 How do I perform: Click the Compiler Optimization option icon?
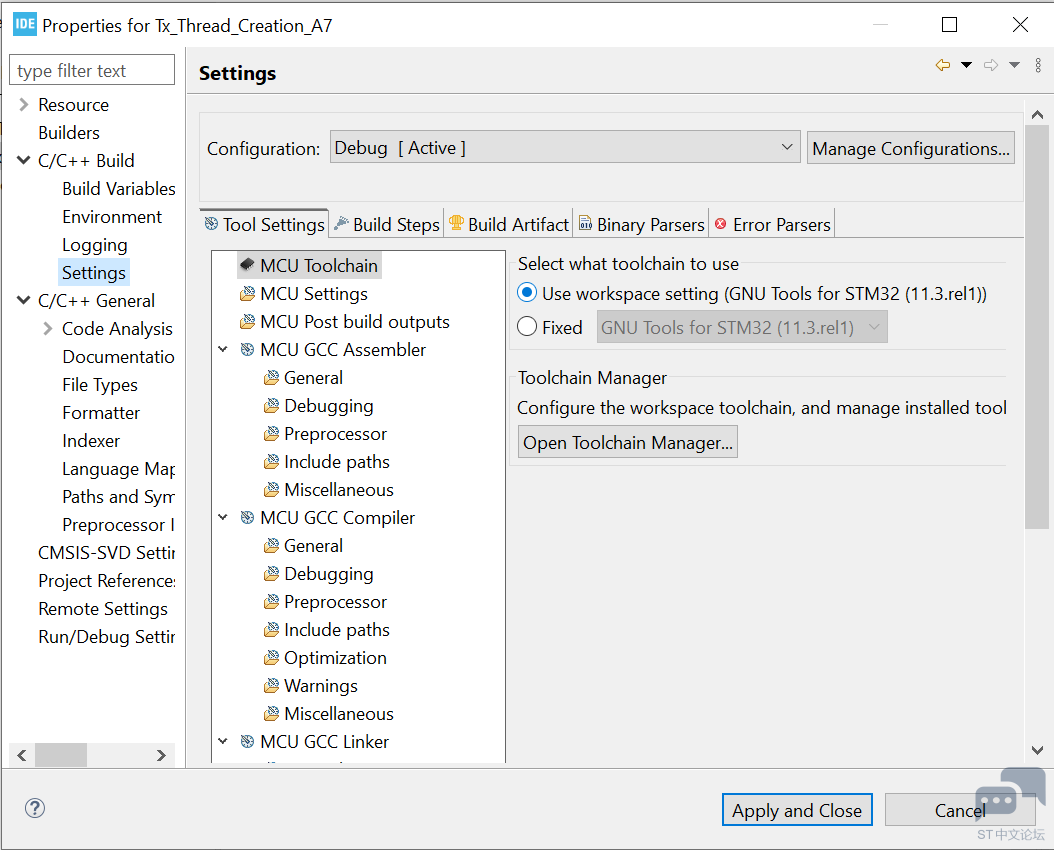click(271, 658)
